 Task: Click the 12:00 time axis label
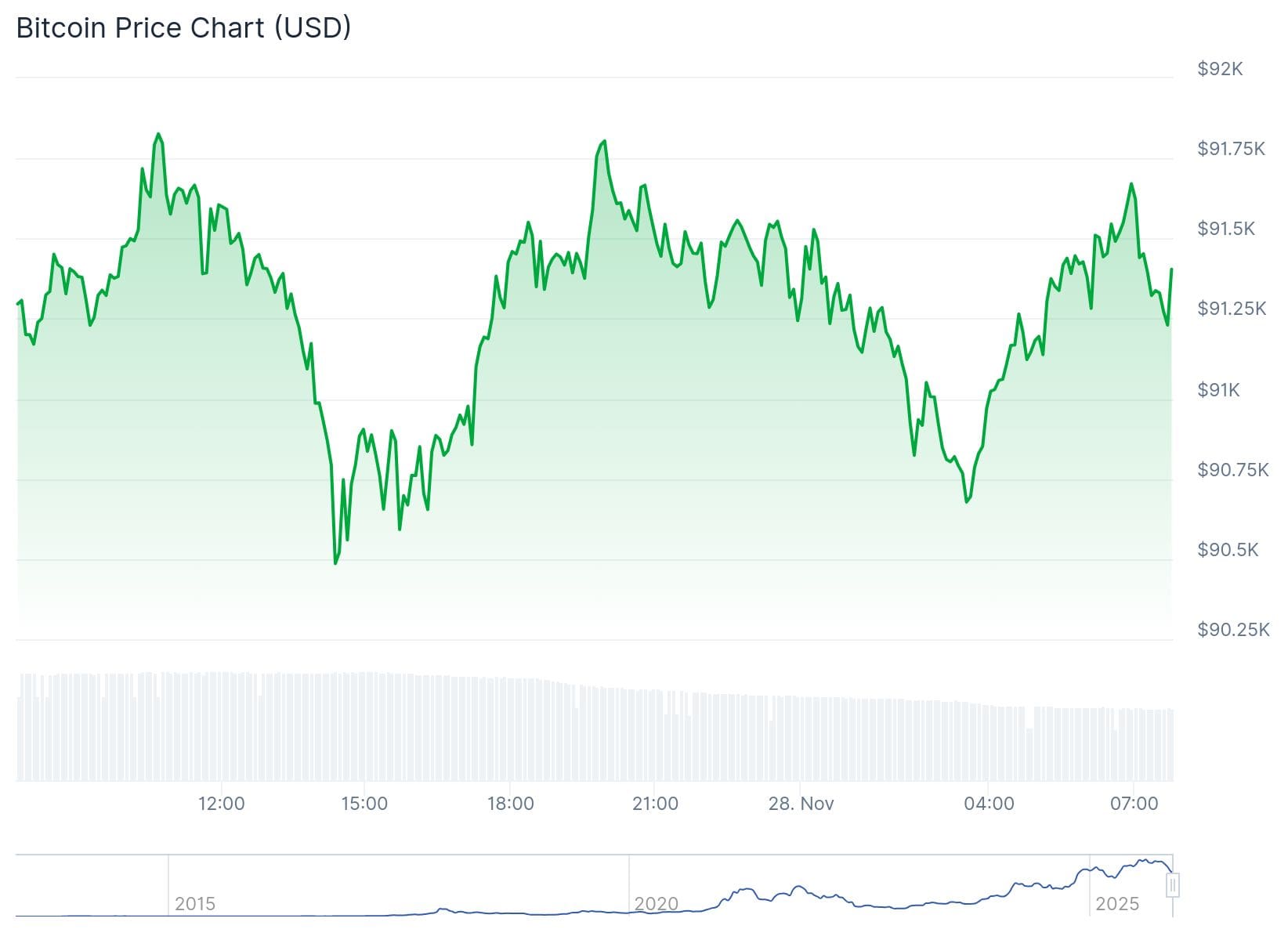(x=221, y=804)
